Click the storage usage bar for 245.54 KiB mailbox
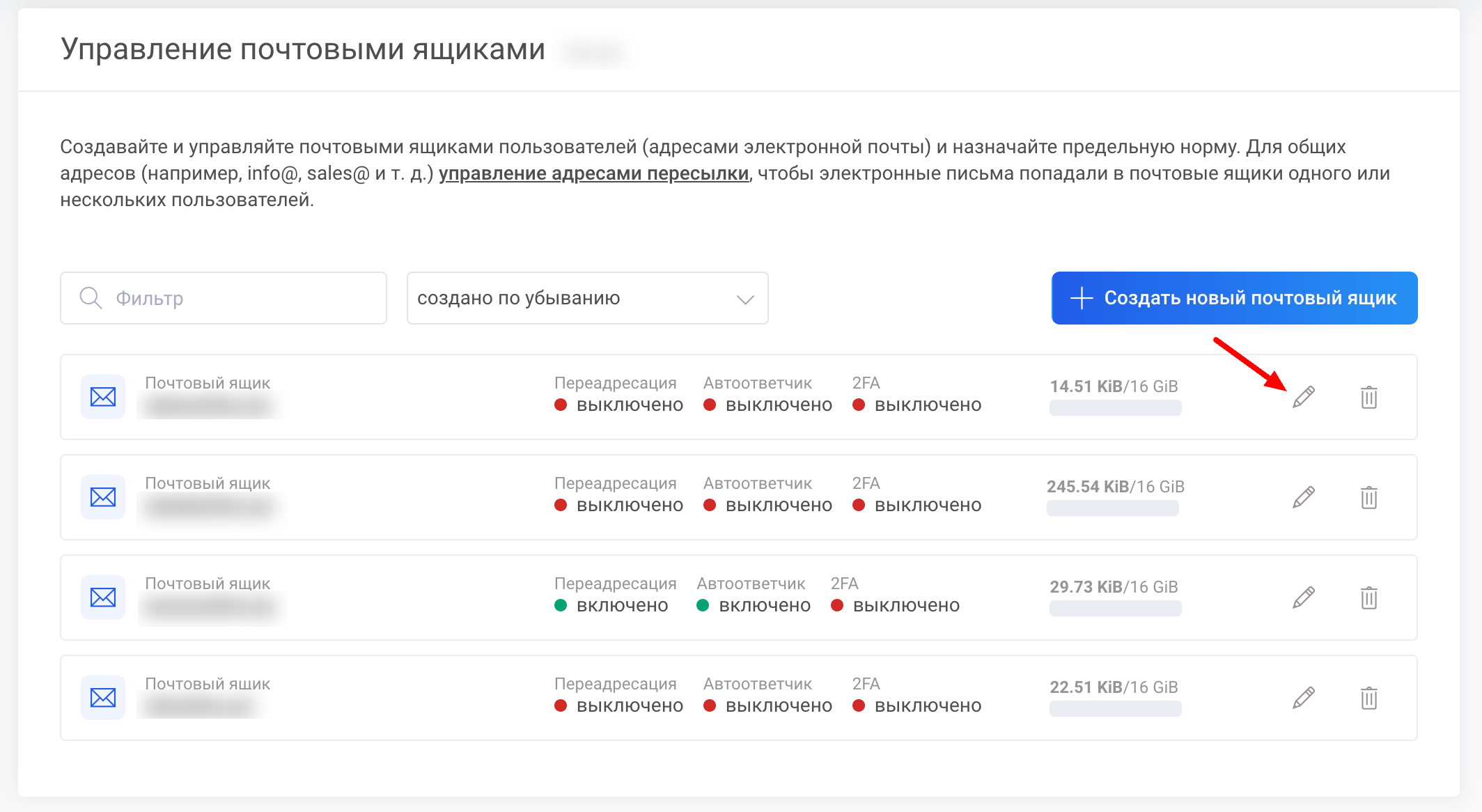This screenshot has width=1482, height=812. (1112, 508)
